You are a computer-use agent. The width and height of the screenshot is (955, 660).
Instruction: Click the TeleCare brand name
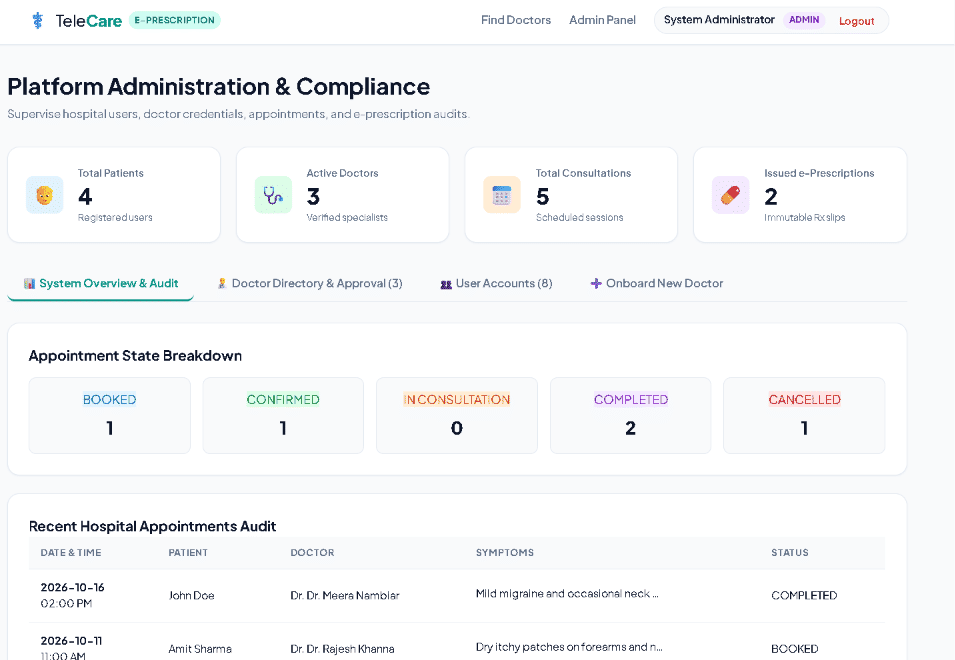tap(88, 21)
